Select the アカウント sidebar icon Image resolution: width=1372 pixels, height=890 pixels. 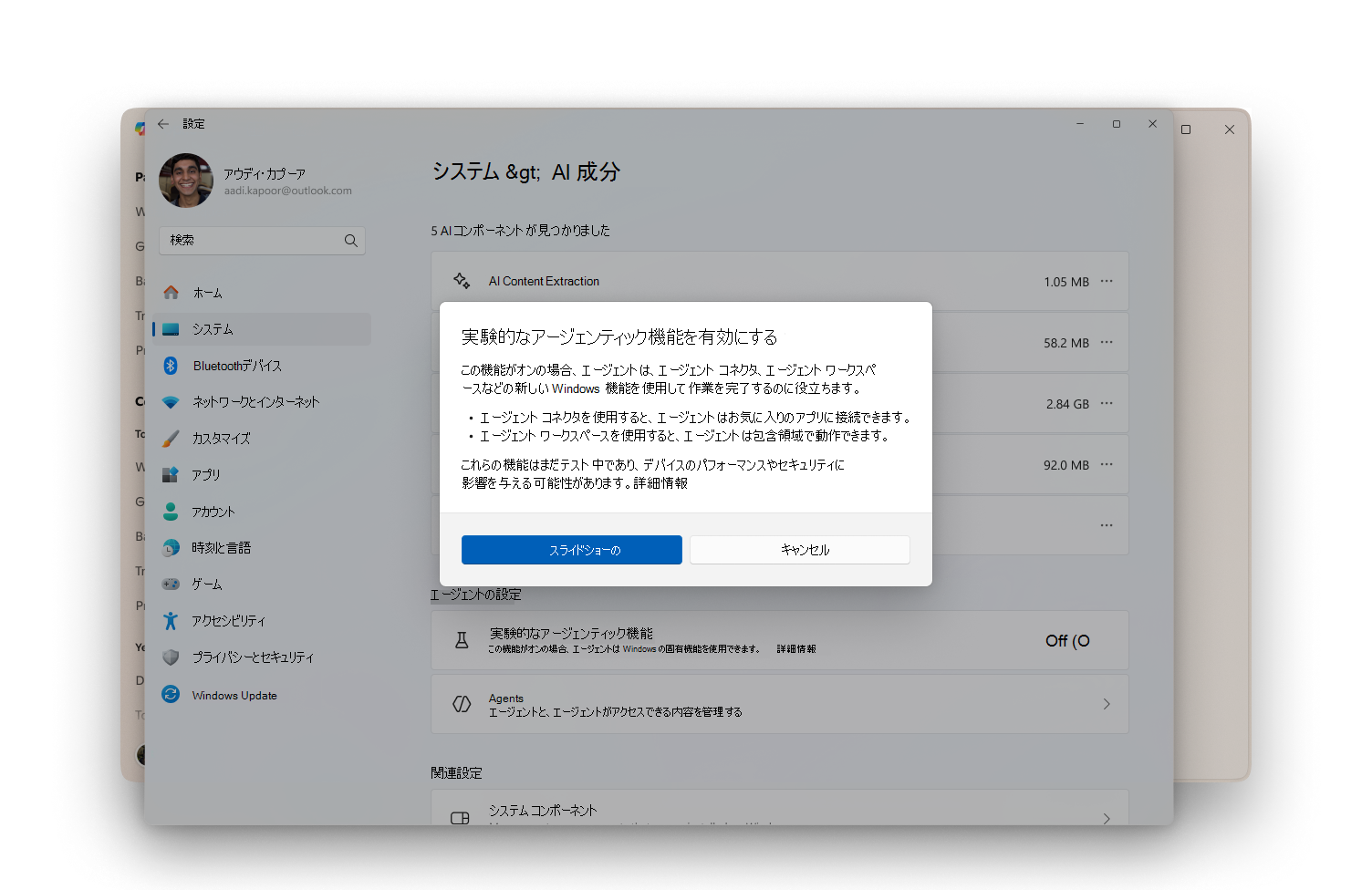click(171, 512)
